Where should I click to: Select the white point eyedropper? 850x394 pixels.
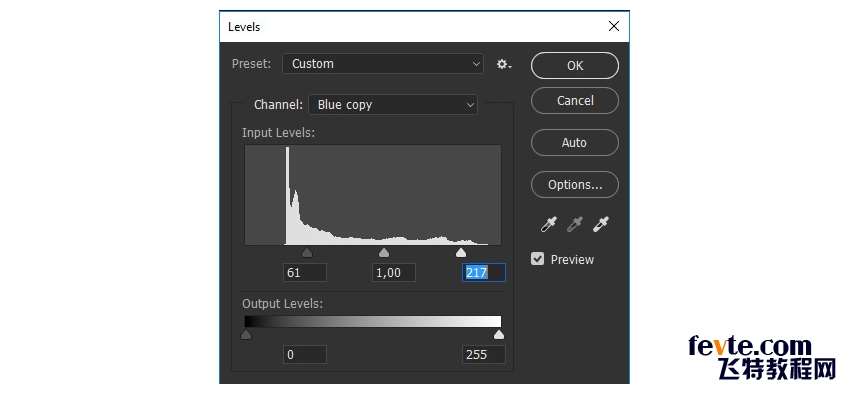pos(601,224)
